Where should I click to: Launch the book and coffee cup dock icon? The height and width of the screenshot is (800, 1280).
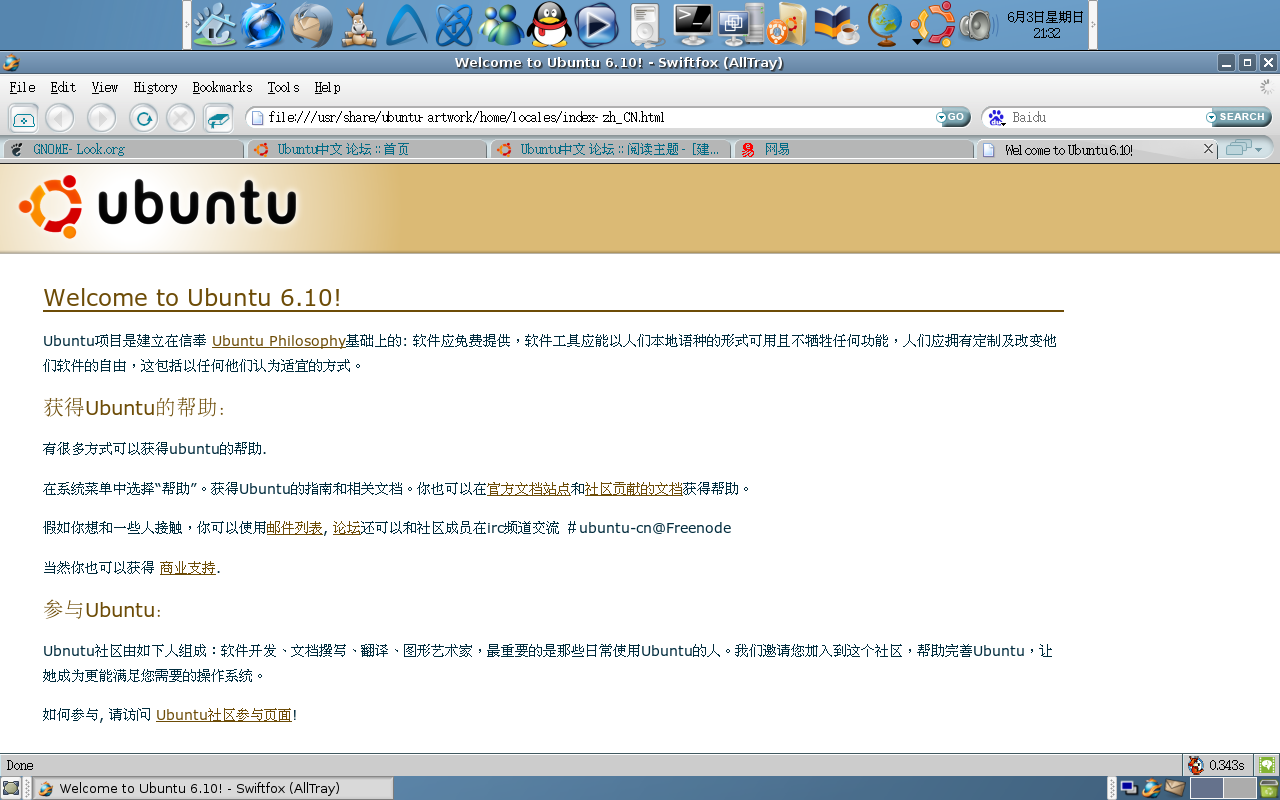tap(837, 25)
